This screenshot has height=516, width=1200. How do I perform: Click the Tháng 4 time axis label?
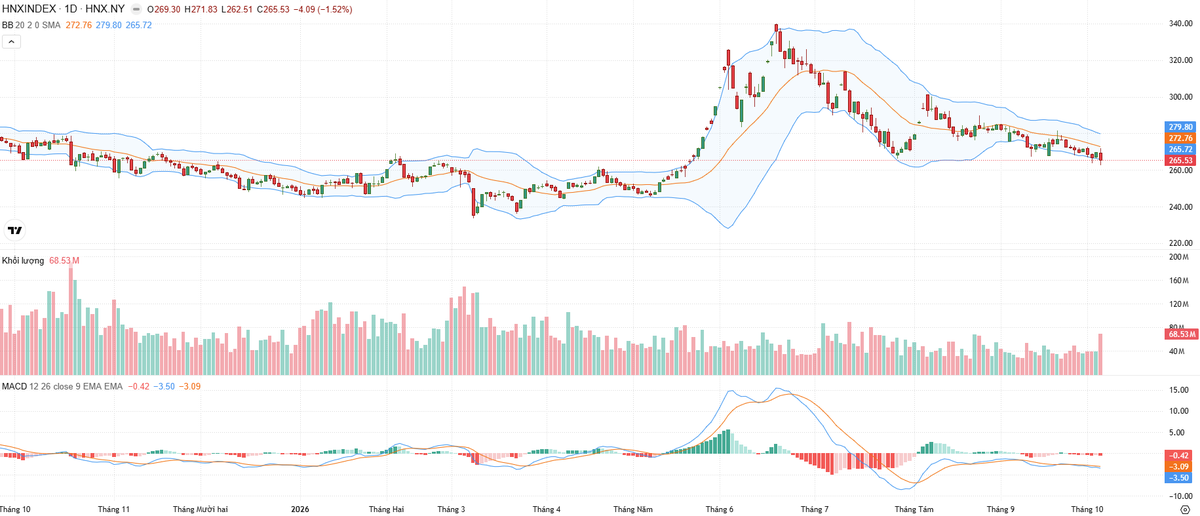tap(546, 509)
